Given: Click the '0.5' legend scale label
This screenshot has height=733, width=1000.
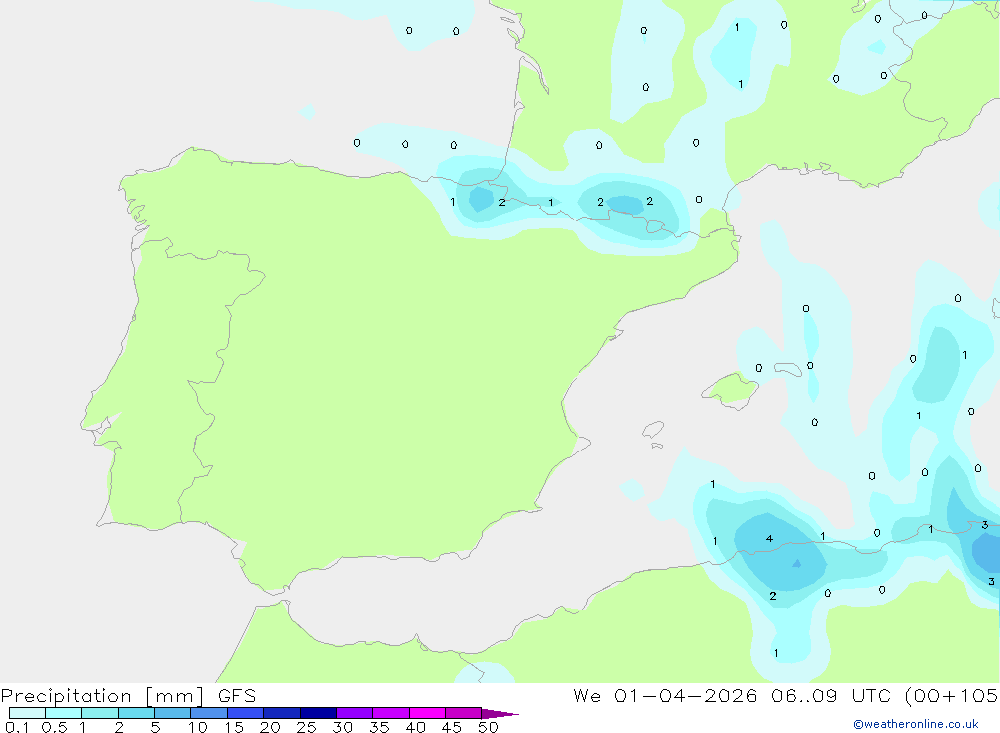Looking at the screenshot, I should (54, 727).
